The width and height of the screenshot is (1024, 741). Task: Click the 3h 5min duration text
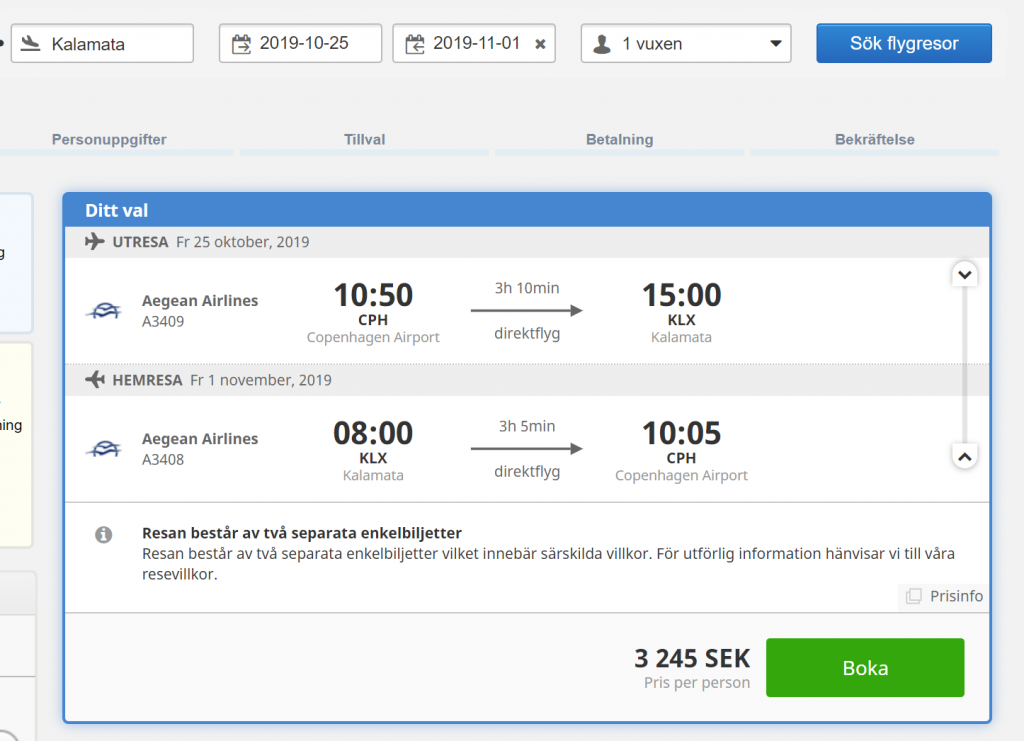527,426
